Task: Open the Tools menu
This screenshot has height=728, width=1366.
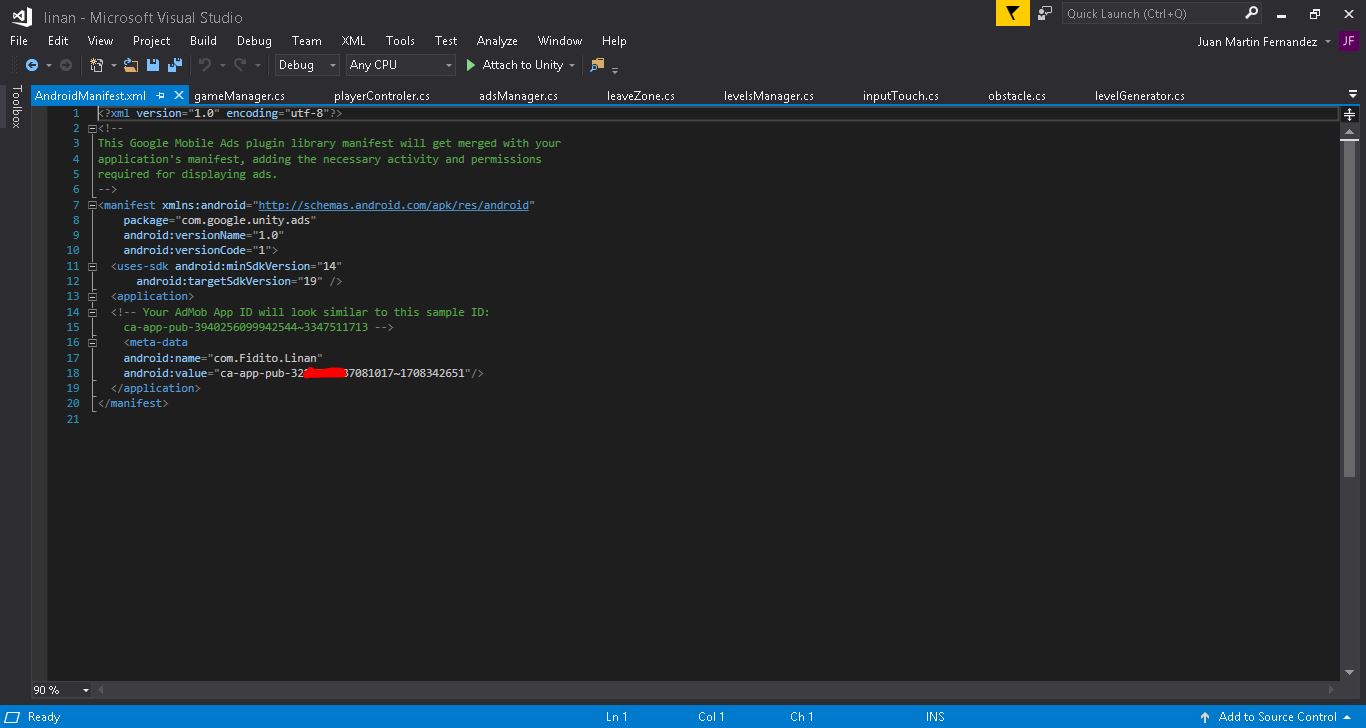Action: [400, 41]
